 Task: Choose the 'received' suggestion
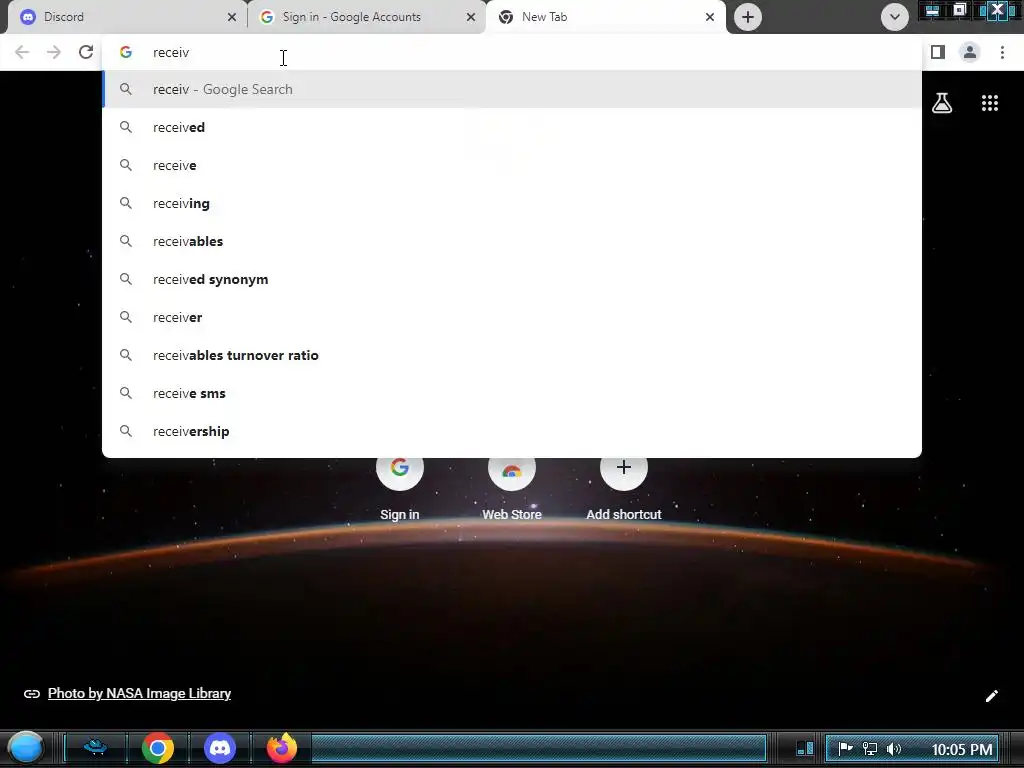click(512, 127)
